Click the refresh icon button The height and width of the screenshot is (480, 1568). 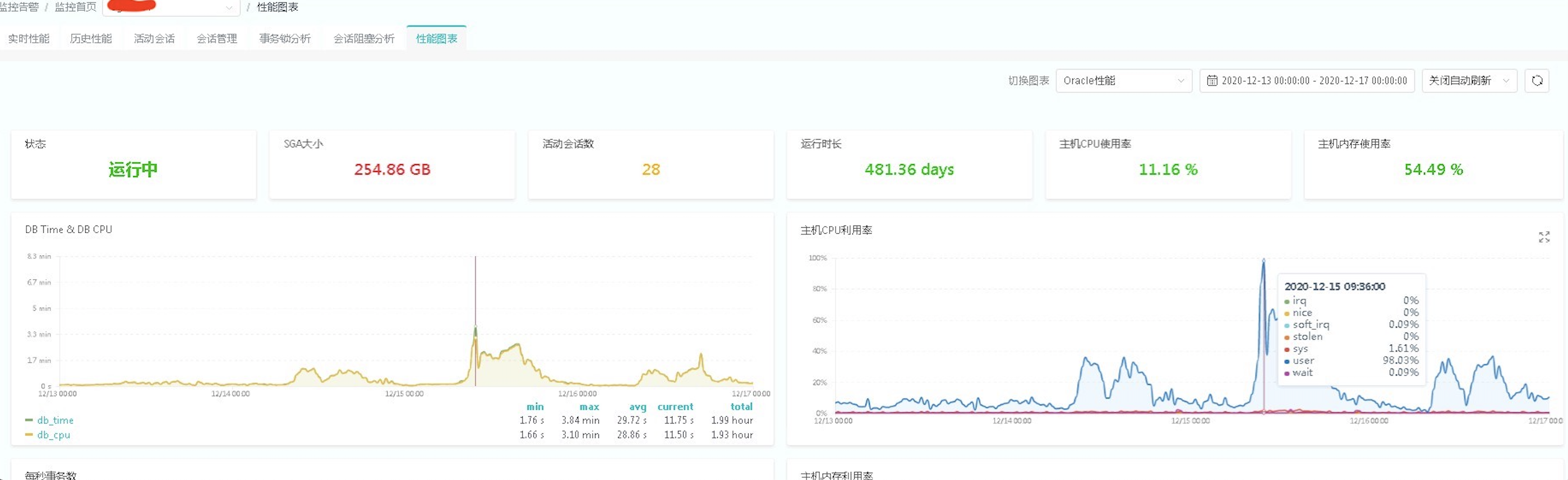point(1537,80)
